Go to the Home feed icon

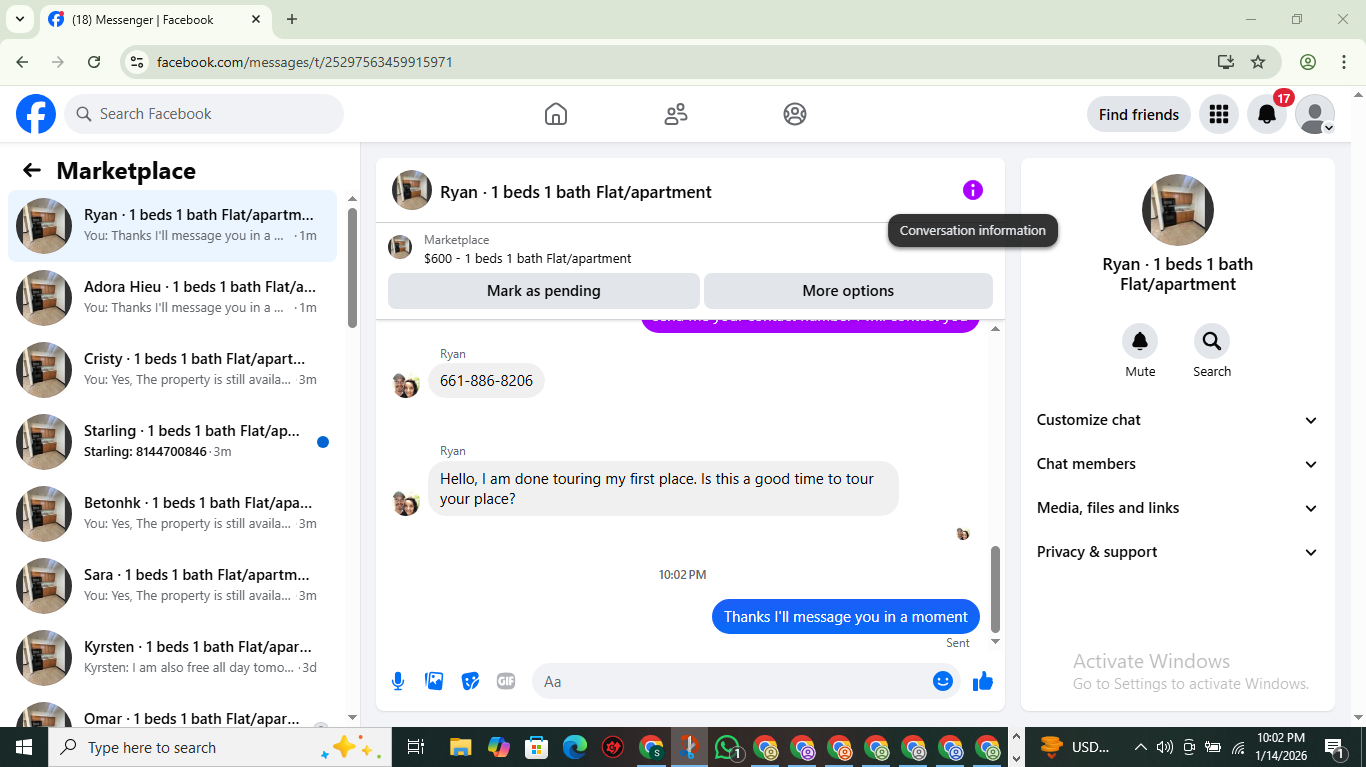click(556, 114)
